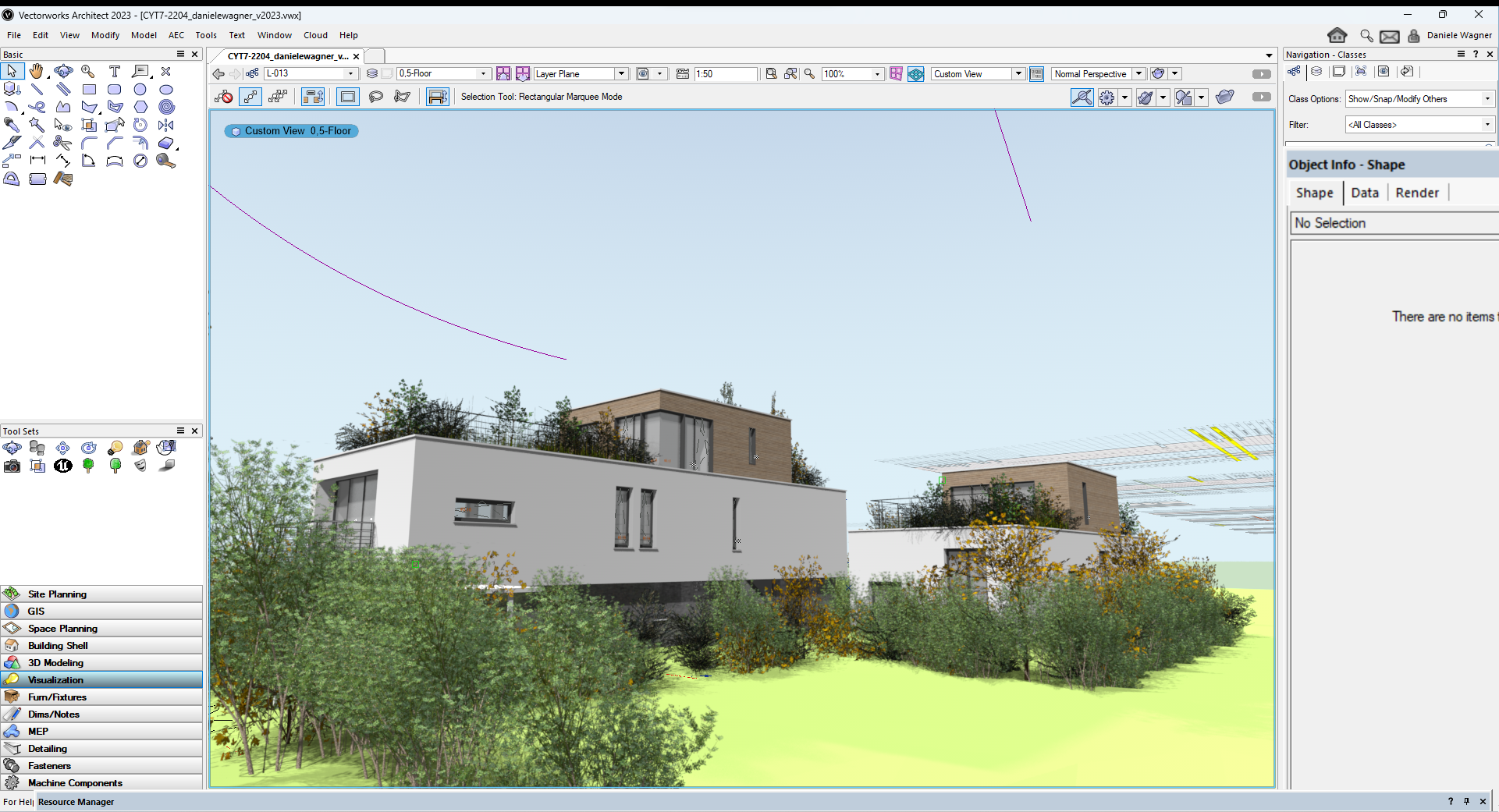Enable Rectangular Marquee mode button

tap(348, 97)
